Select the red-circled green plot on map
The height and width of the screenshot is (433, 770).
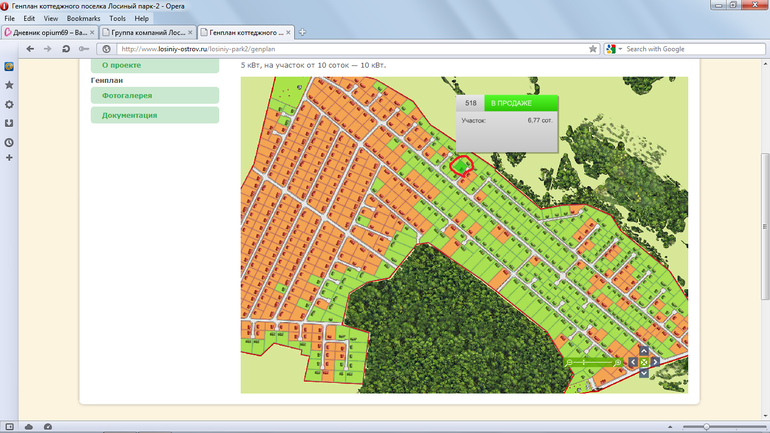[461, 166]
